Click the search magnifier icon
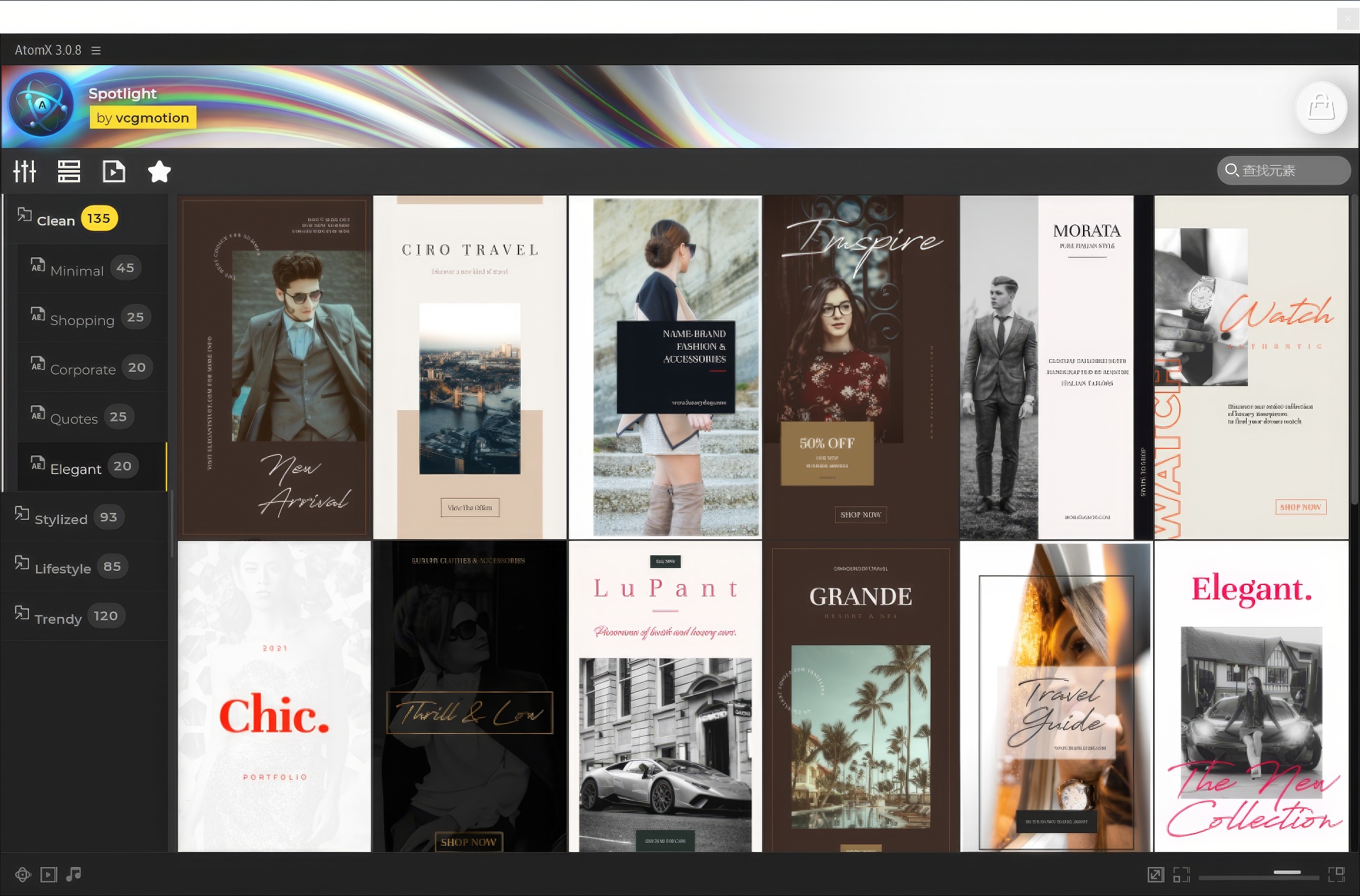 [x=1232, y=171]
